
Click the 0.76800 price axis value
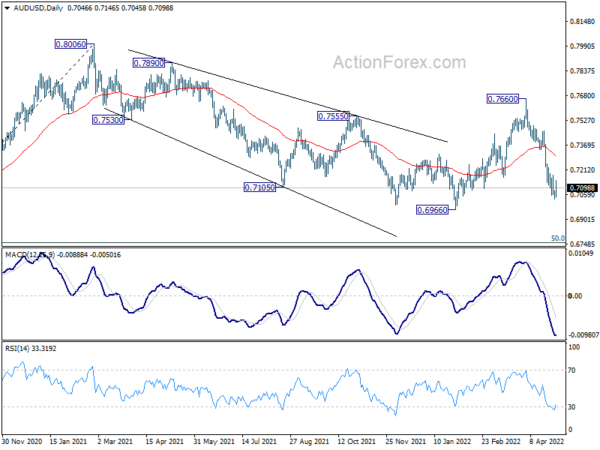582,96
